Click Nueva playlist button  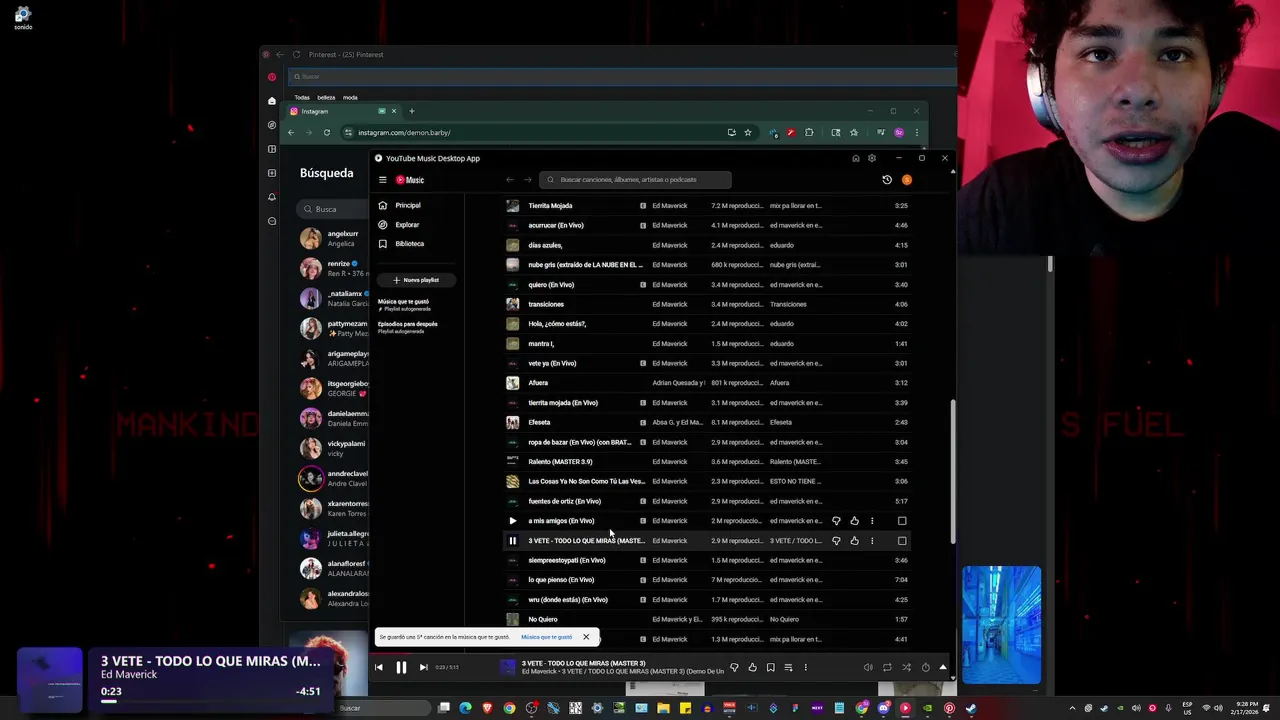tap(416, 280)
